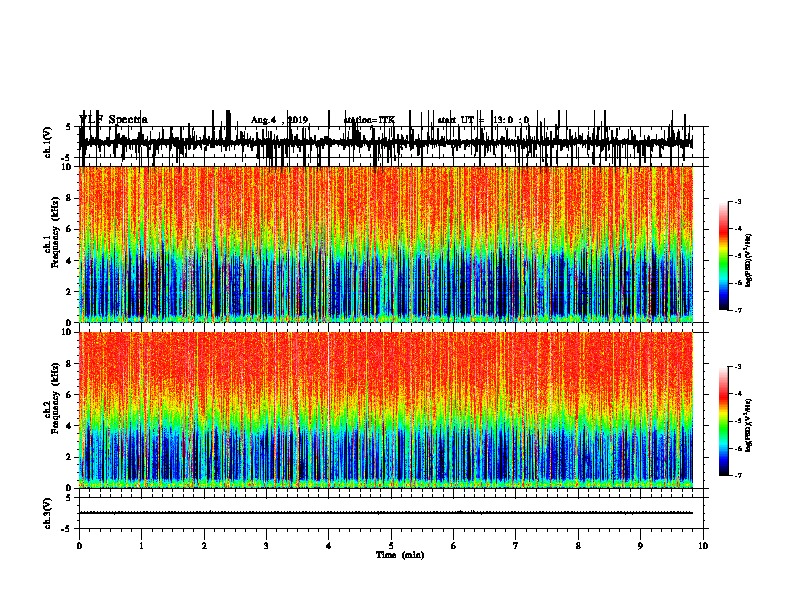Click the ch.1 voltage waveform trace
Screen dimensions: 792x612
386,142
